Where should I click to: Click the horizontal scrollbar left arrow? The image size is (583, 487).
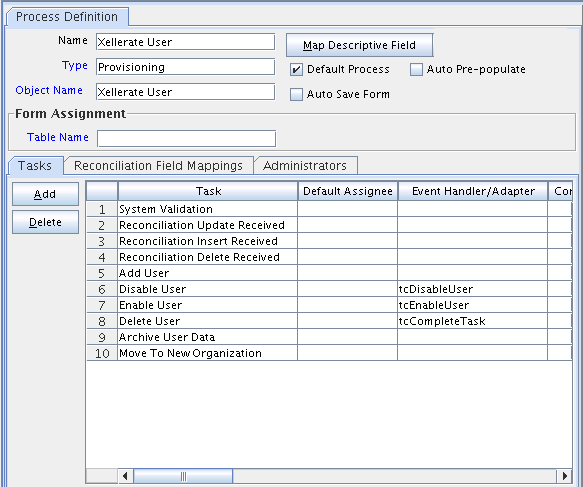pyautogui.click(x=125, y=476)
